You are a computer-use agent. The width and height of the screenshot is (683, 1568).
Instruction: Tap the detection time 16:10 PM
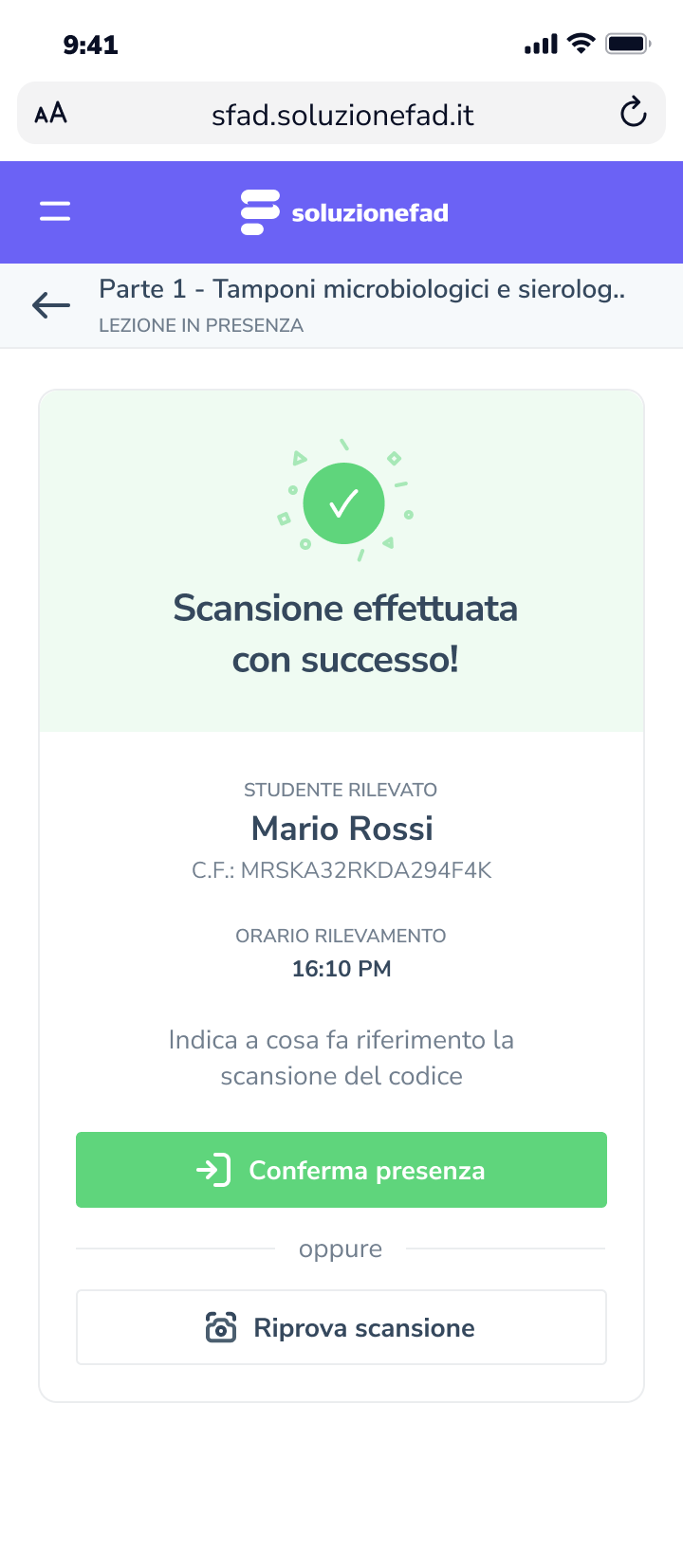(341, 969)
